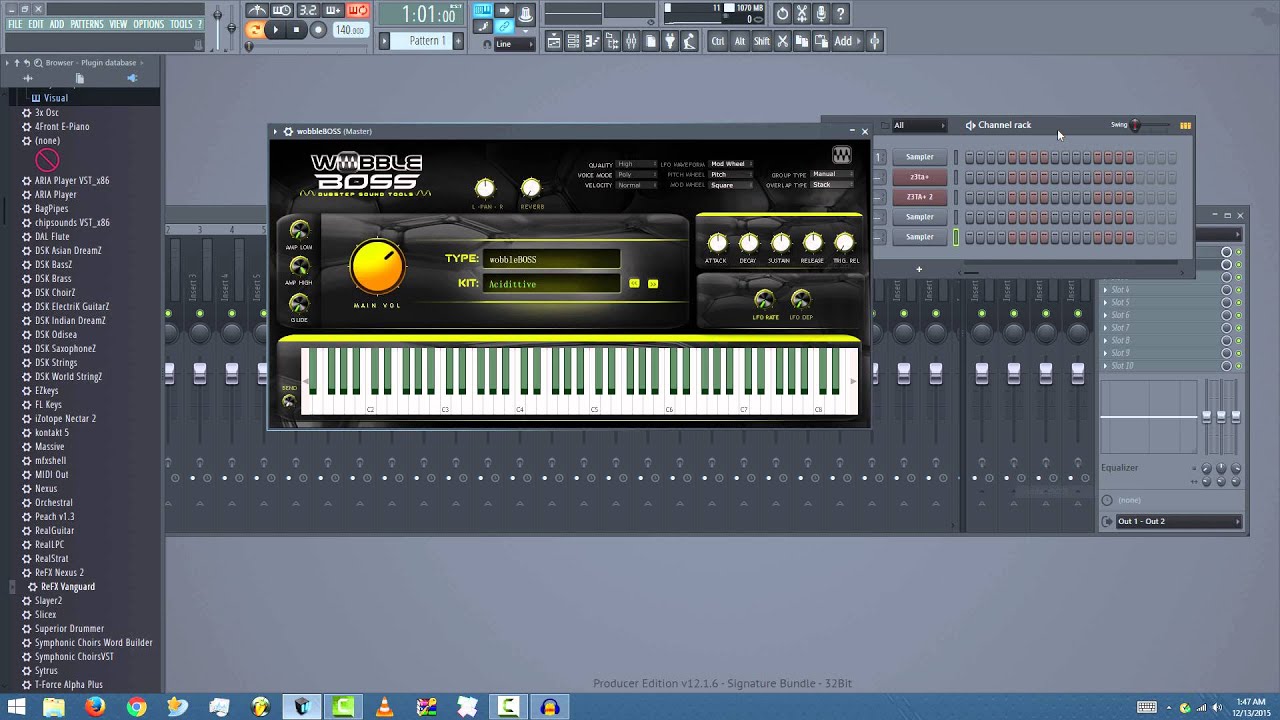Screen dimensions: 1280x720
Task: Toggle loop recording icon
Action: coord(358,11)
